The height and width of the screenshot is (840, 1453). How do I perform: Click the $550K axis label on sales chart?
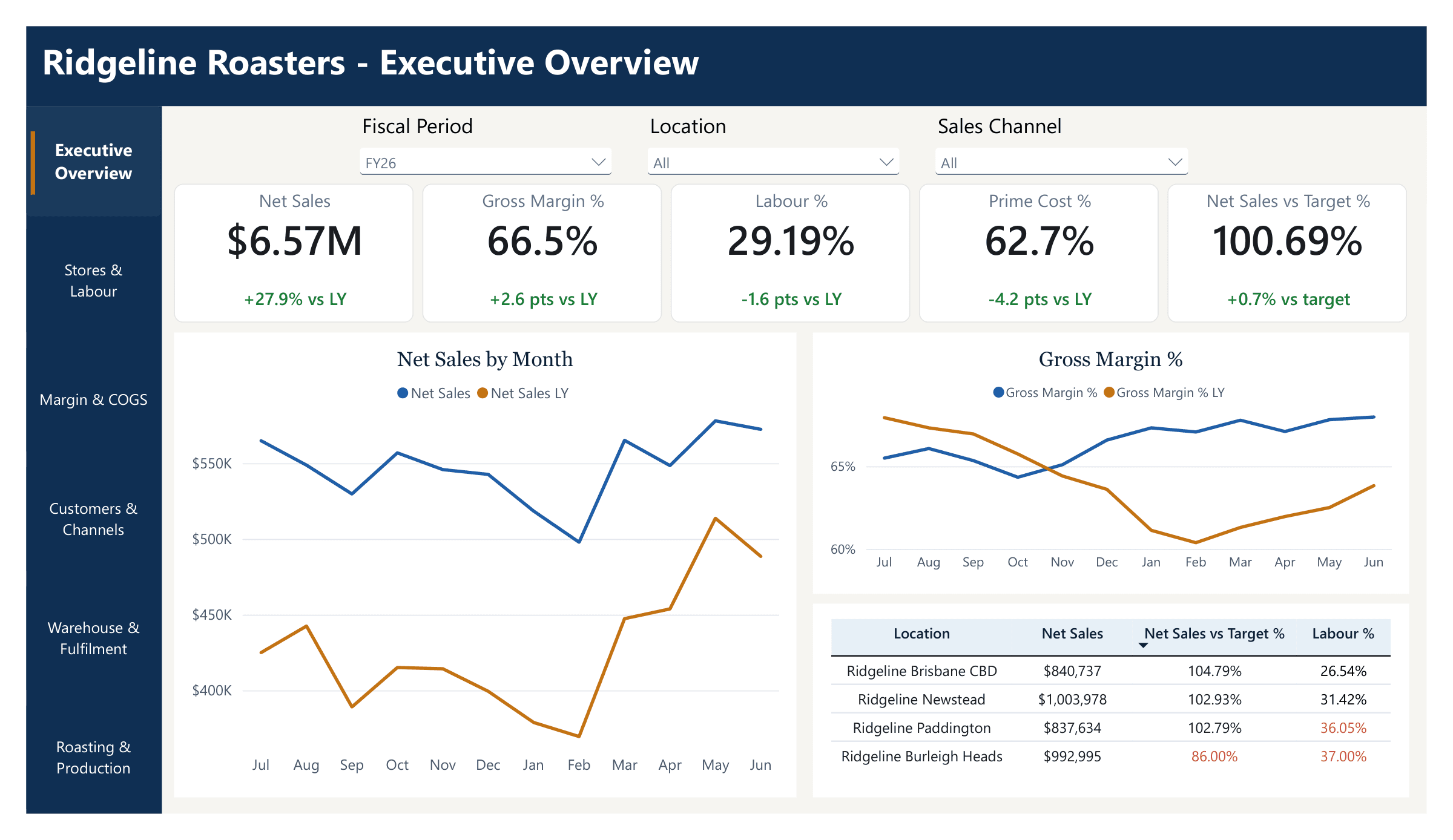click(x=211, y=464)
